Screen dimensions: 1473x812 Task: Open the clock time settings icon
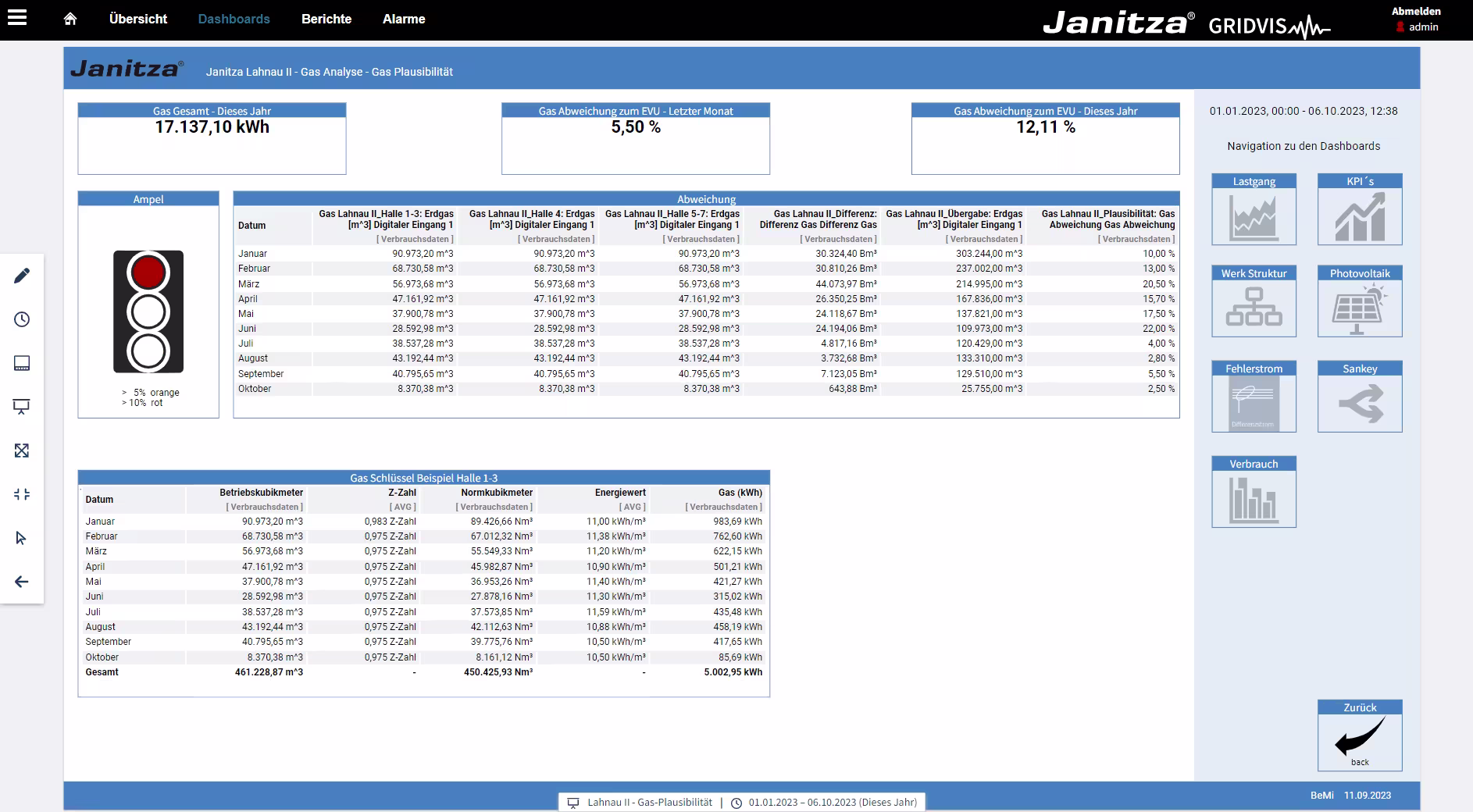pyautogui.click(x=22, y=319)
